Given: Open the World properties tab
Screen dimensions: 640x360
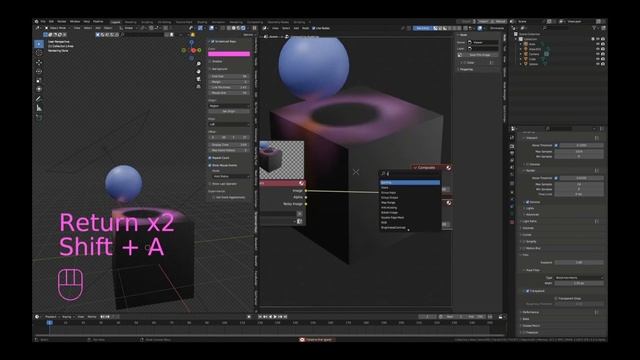Looking at the screenshot, I should click(512, 175).
